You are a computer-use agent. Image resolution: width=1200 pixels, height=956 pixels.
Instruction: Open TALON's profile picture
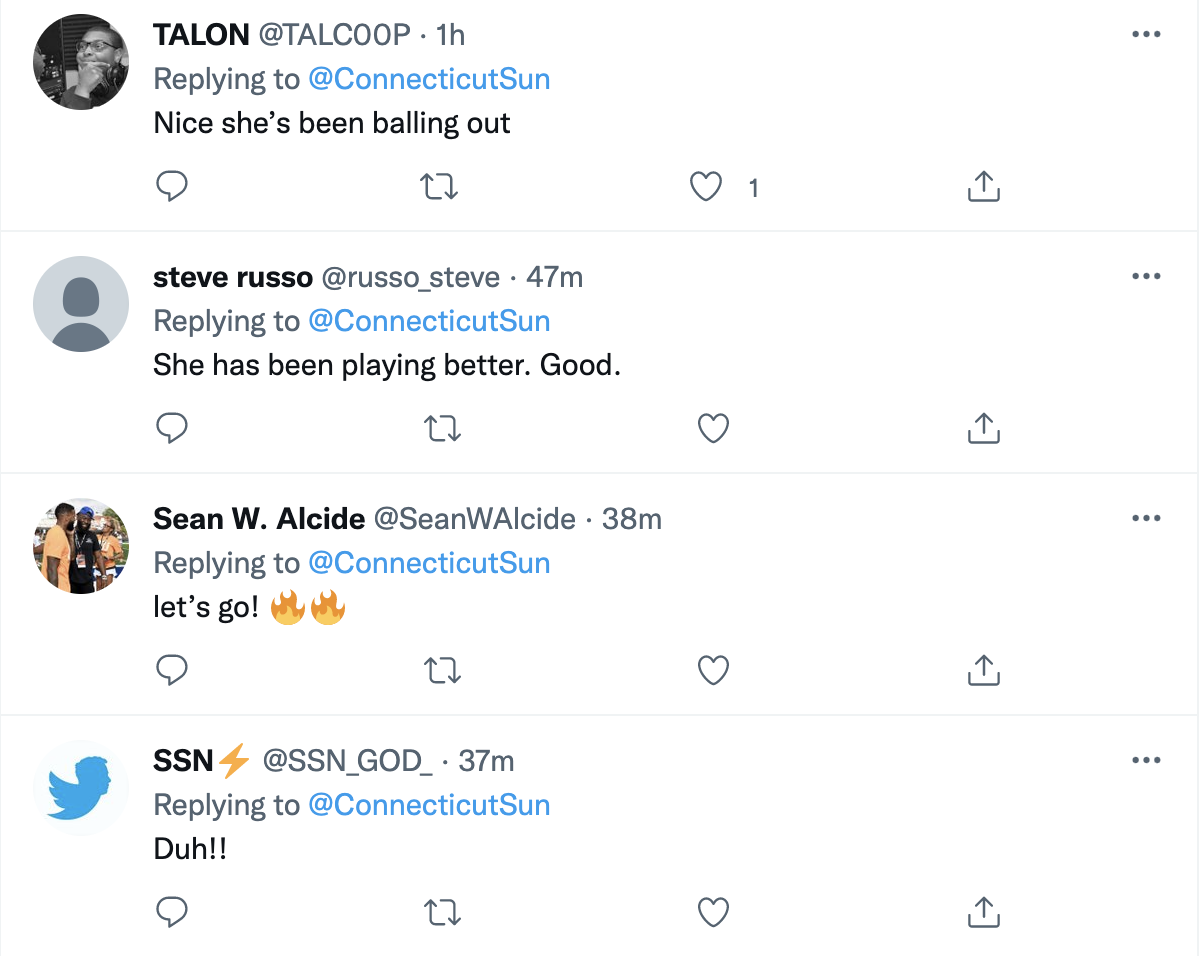point(81,62)
